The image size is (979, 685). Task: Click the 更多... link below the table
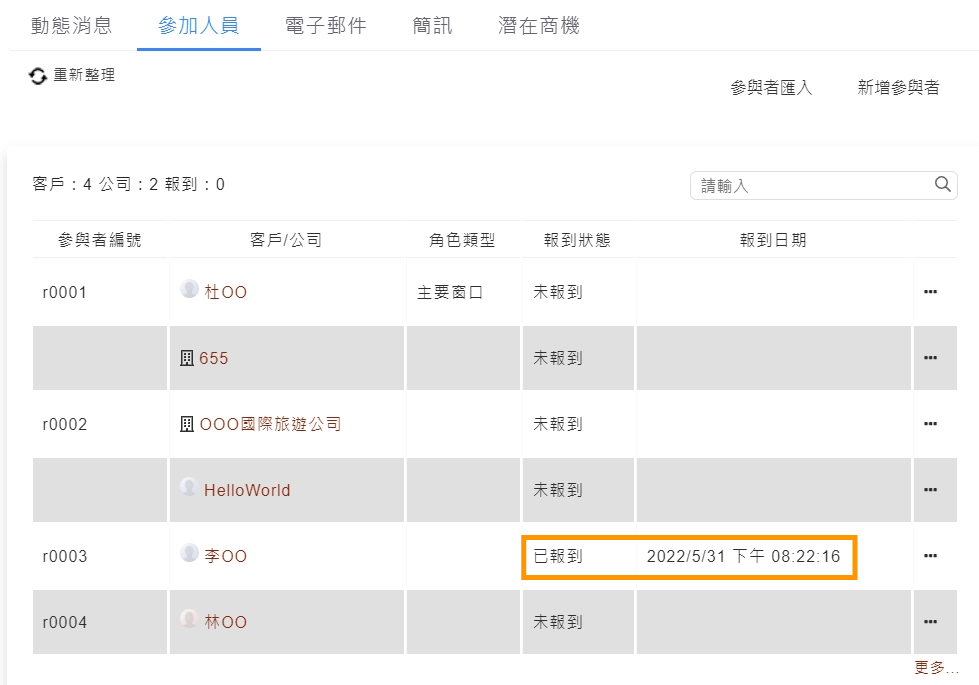pyautogui.click(x=935, y=668)
